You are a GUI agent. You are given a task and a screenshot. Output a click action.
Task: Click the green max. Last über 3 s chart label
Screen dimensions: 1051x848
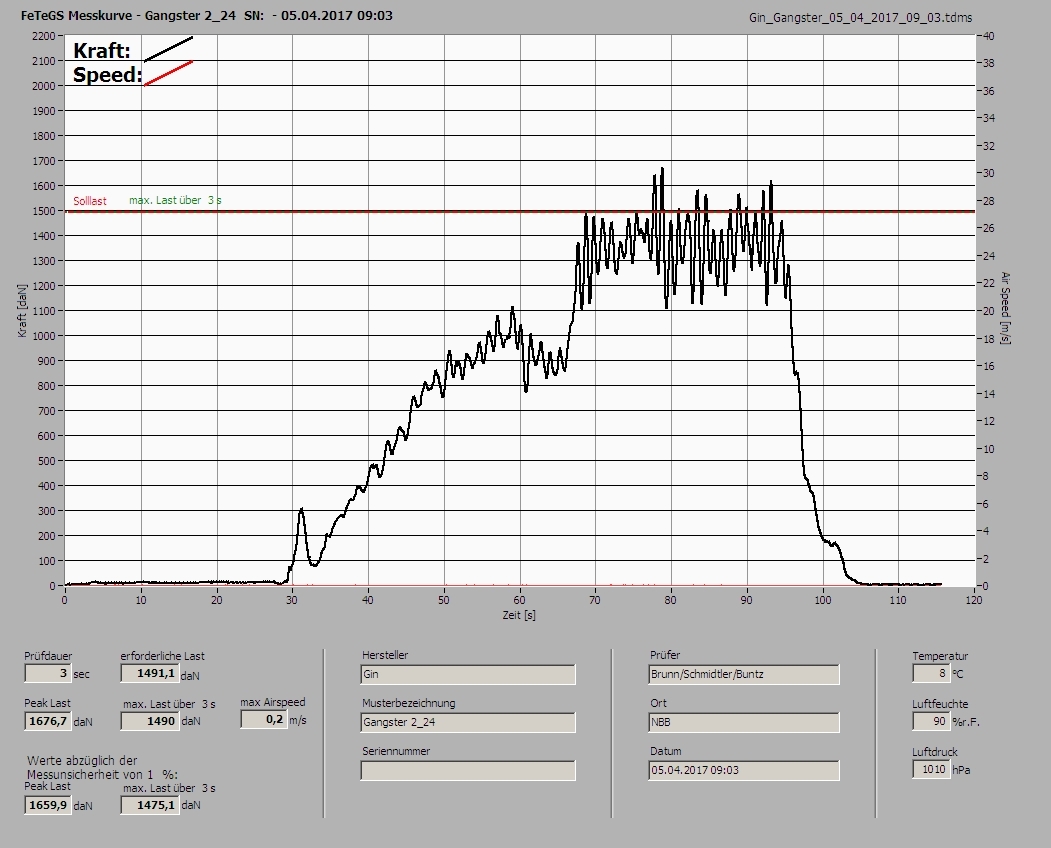[x=175, y=200]
